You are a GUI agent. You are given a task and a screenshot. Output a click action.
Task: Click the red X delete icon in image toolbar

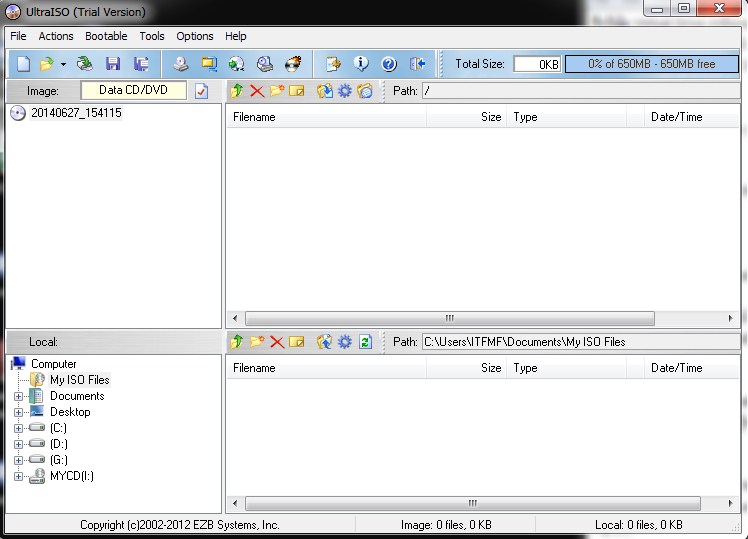pos(257,91)
